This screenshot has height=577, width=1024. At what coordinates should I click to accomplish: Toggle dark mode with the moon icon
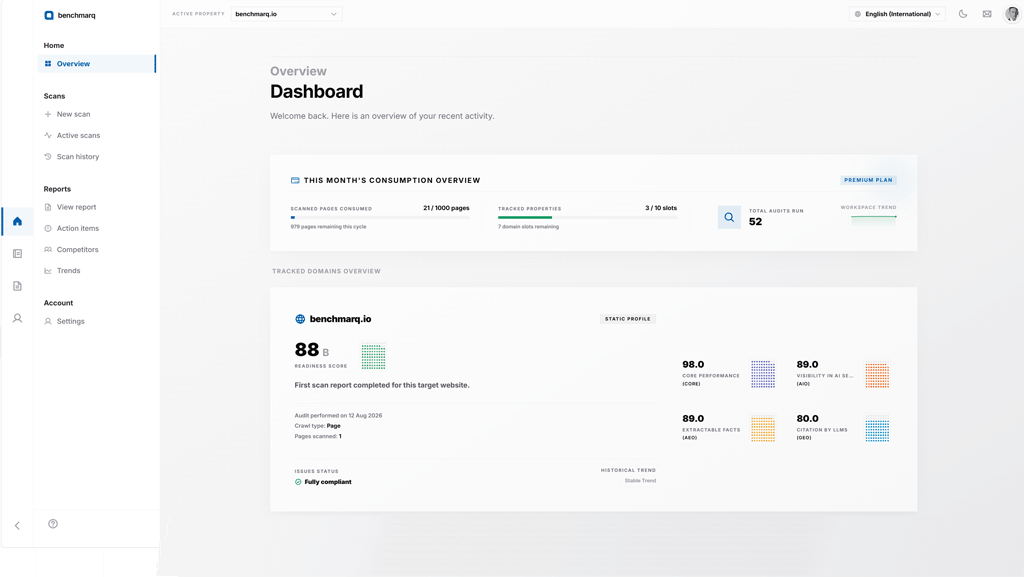pyautogui.click(x=963, y=14)
